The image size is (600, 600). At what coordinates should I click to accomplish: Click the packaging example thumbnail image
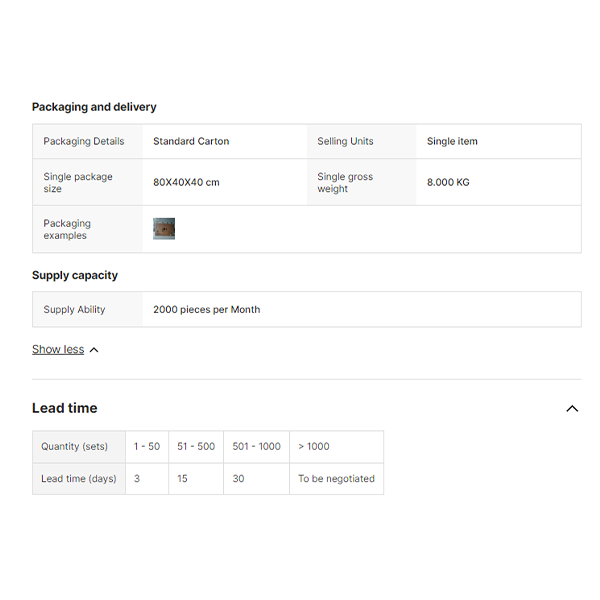coord(164,229)
